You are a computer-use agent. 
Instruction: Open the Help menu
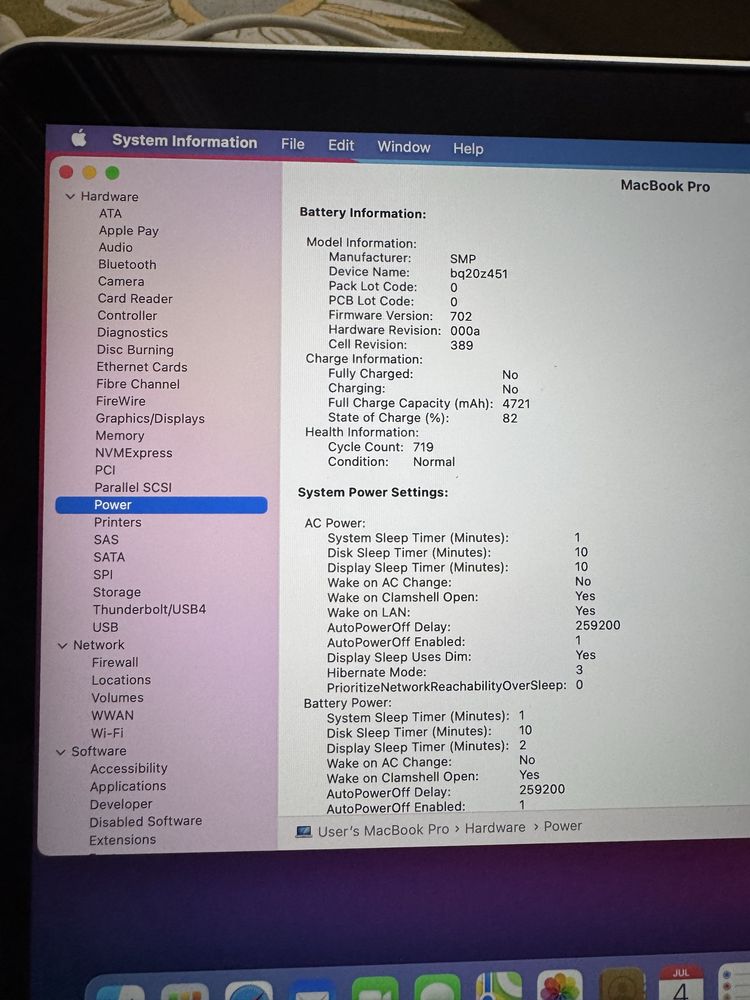tap(468, 149)
